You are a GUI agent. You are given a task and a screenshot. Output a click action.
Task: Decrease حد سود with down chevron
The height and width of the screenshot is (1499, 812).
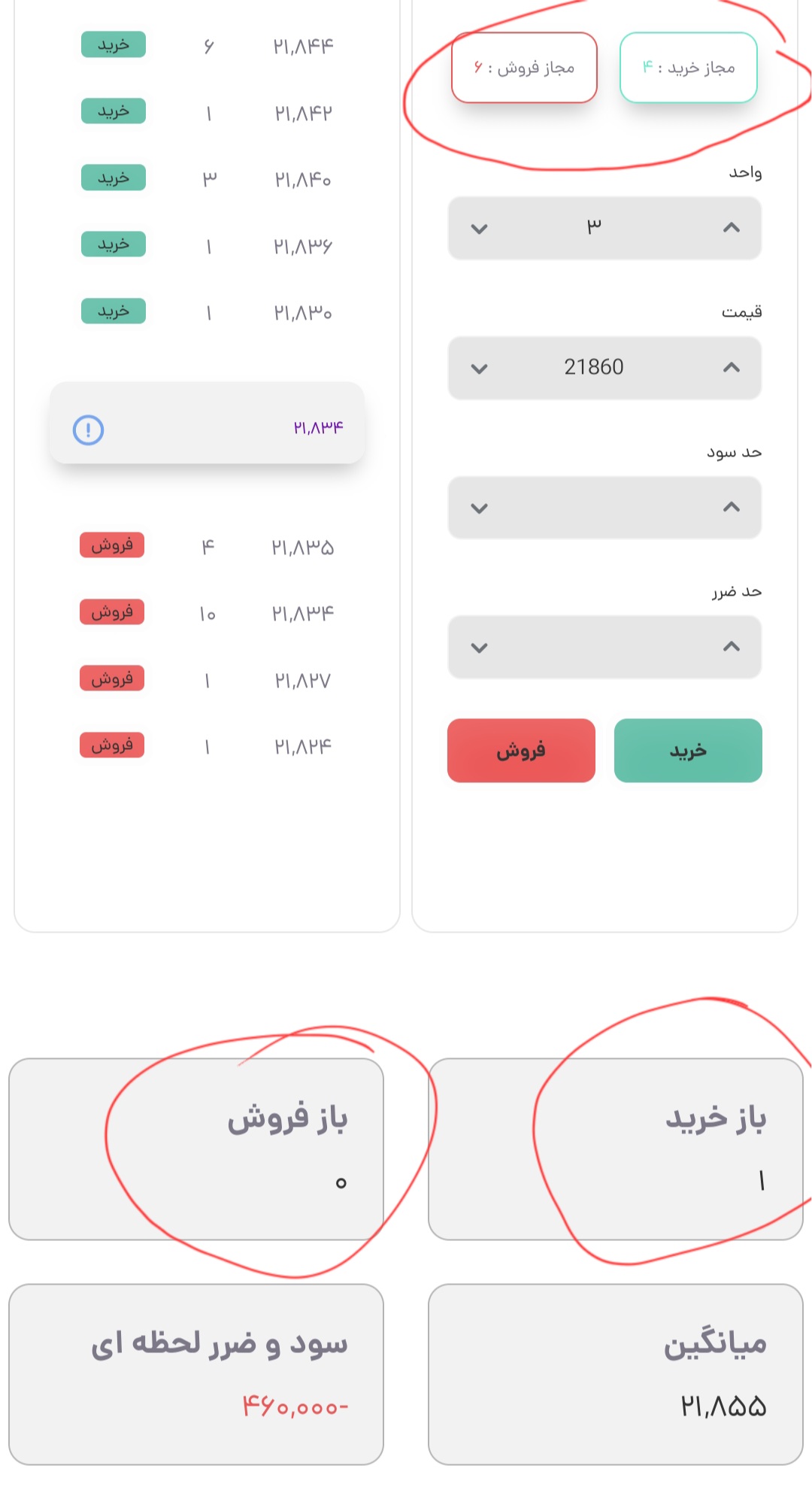(x=479, y=508)
